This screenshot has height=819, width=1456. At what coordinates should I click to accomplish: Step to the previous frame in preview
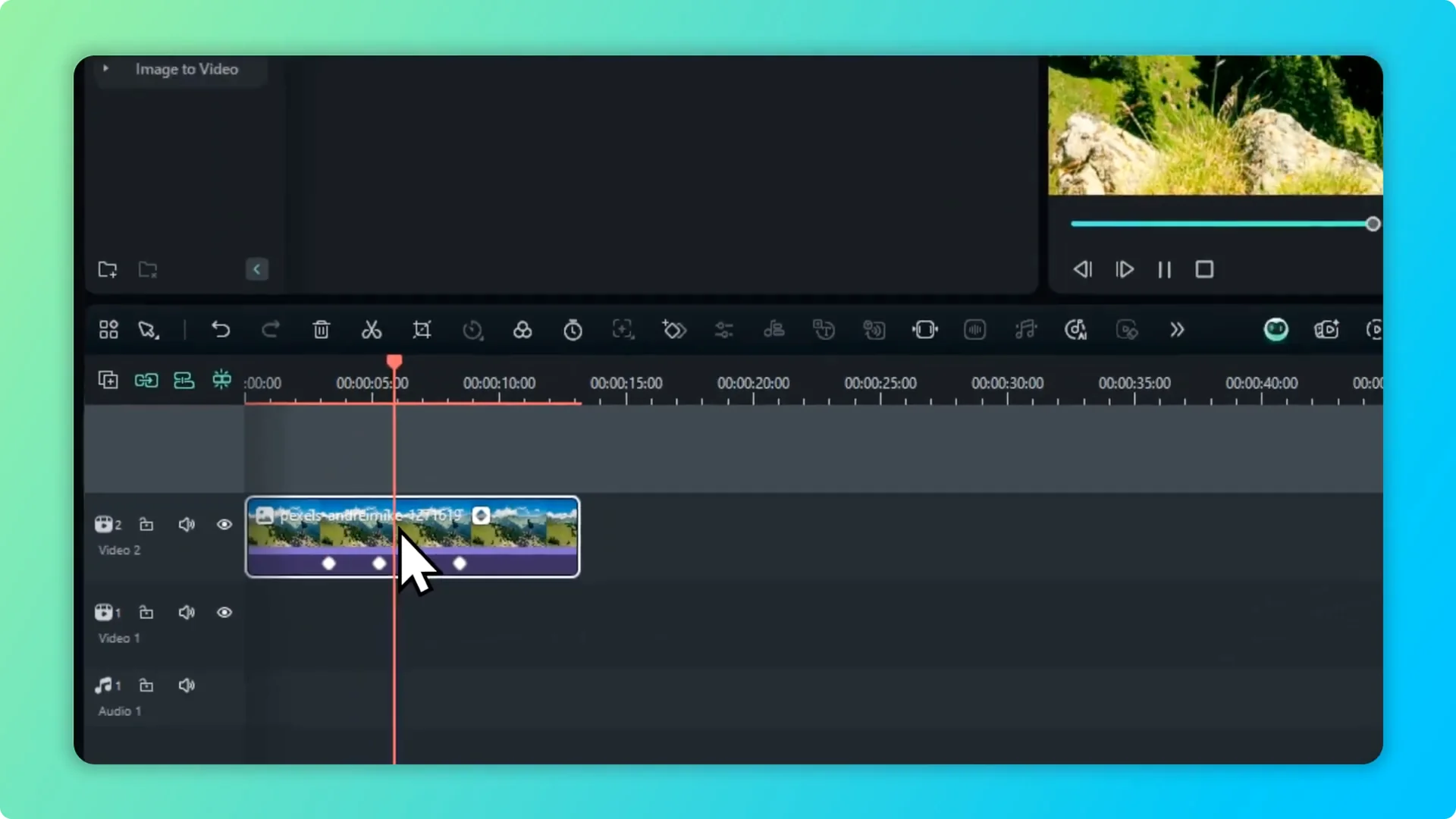(x=1083, y=269)
